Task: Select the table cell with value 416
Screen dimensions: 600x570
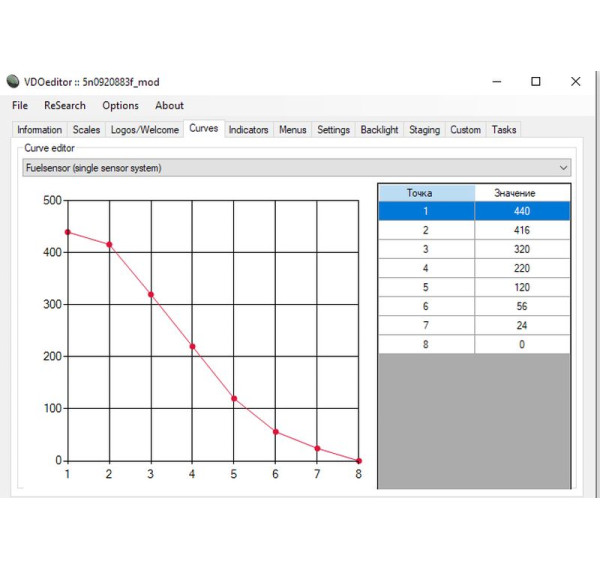Action: (x=522, y=230)
